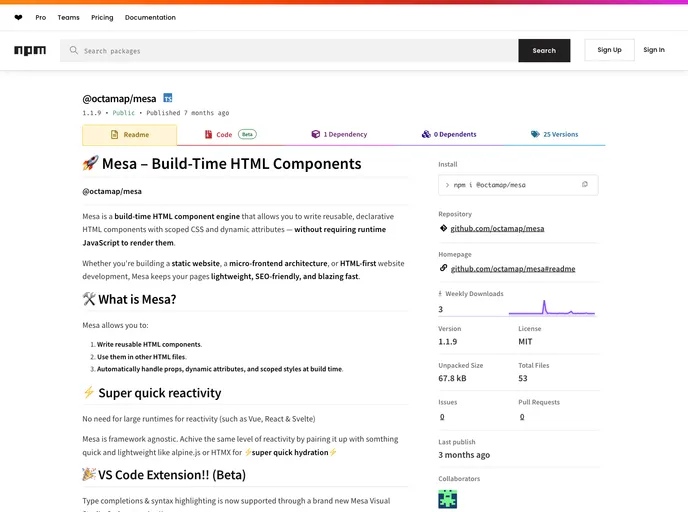Open the 25 Versions tab

(x=555, y=134)
